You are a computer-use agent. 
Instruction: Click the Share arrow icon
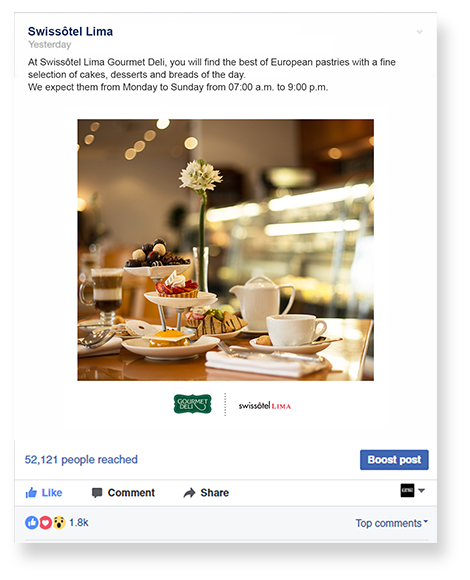189,493
